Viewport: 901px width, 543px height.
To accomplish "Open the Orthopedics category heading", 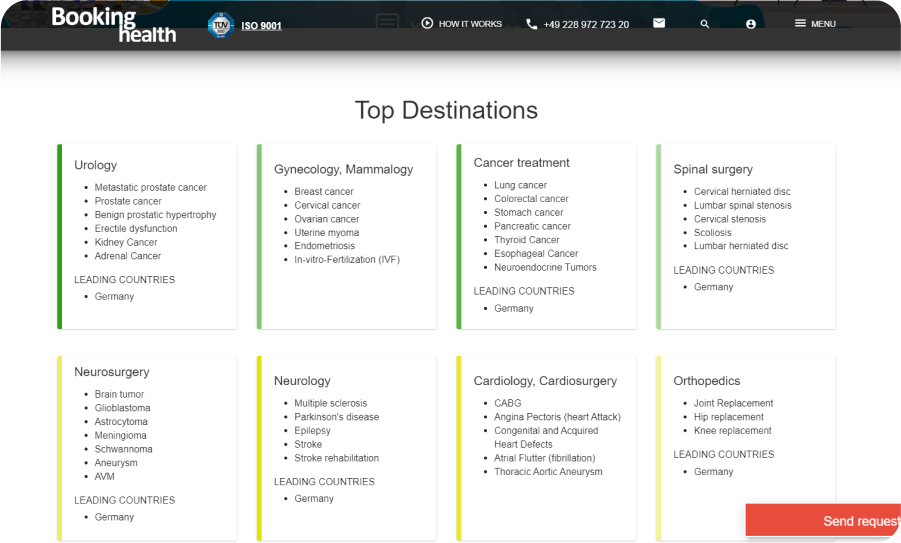I will [x=707, y=381].
